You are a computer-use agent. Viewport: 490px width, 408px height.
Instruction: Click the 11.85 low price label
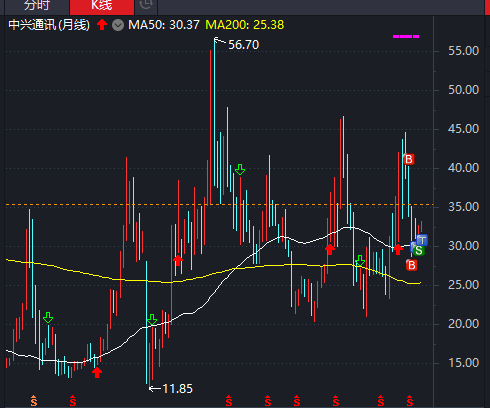177,389
